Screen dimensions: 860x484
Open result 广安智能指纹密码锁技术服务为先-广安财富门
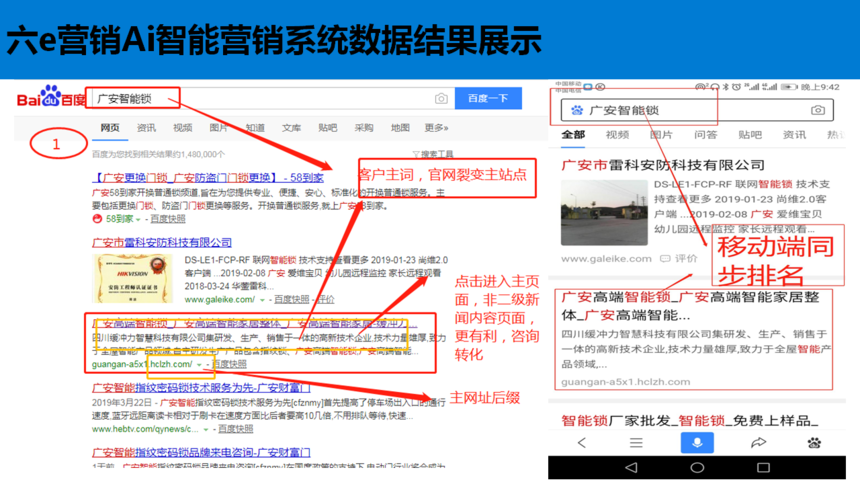pos(201,387)
